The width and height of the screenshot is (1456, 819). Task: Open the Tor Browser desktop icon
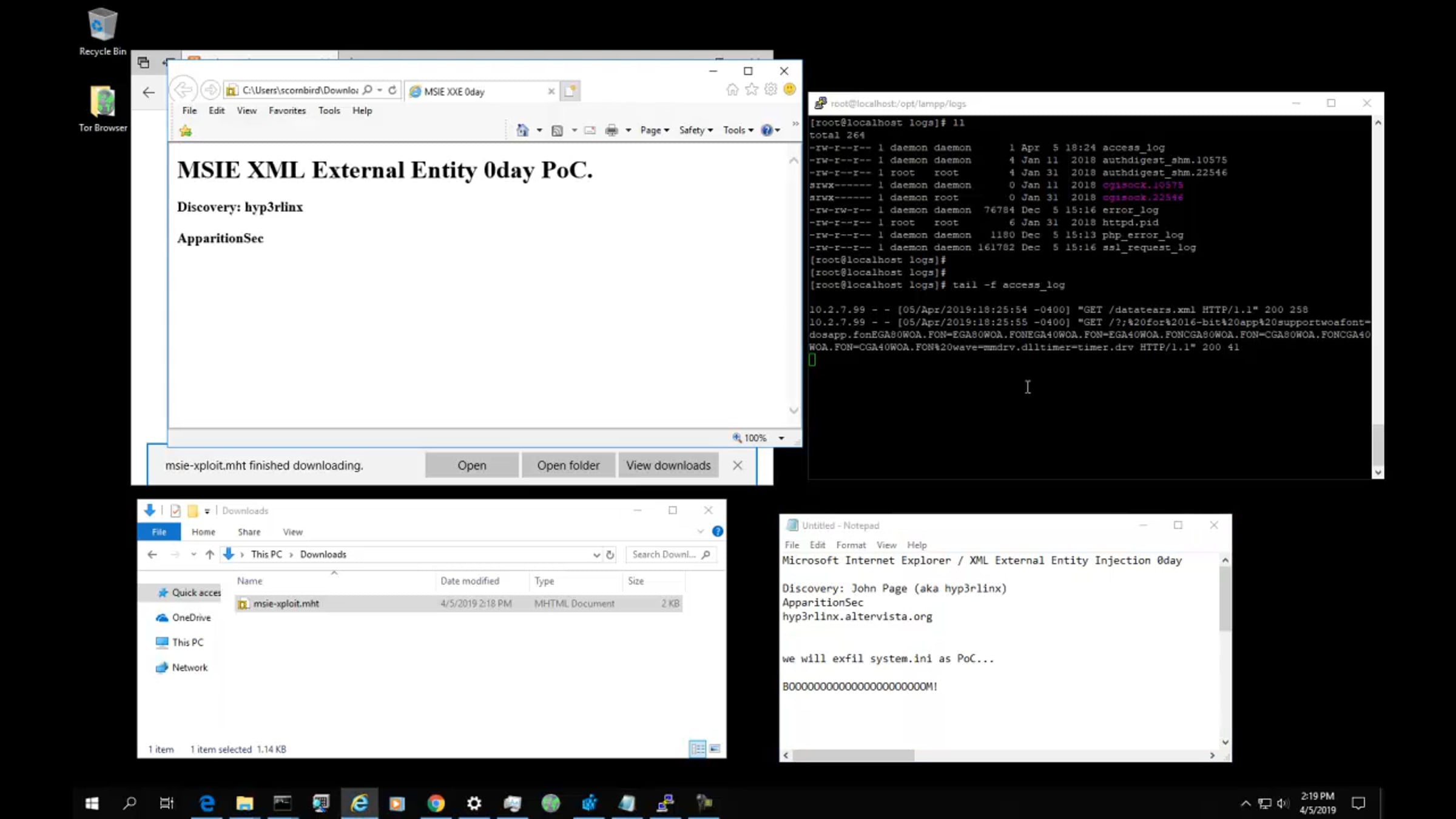pyautogui.click(x=103, y=109)
